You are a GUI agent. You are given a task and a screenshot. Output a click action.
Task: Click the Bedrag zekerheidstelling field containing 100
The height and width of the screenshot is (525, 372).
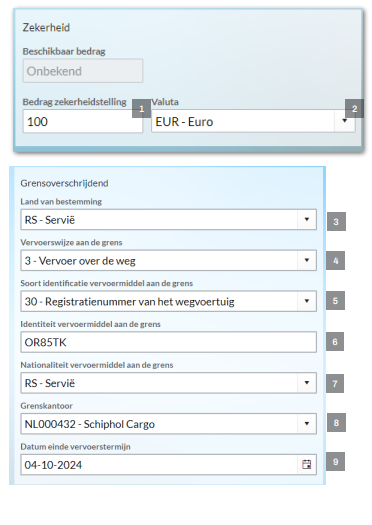(x=83, y=122)
